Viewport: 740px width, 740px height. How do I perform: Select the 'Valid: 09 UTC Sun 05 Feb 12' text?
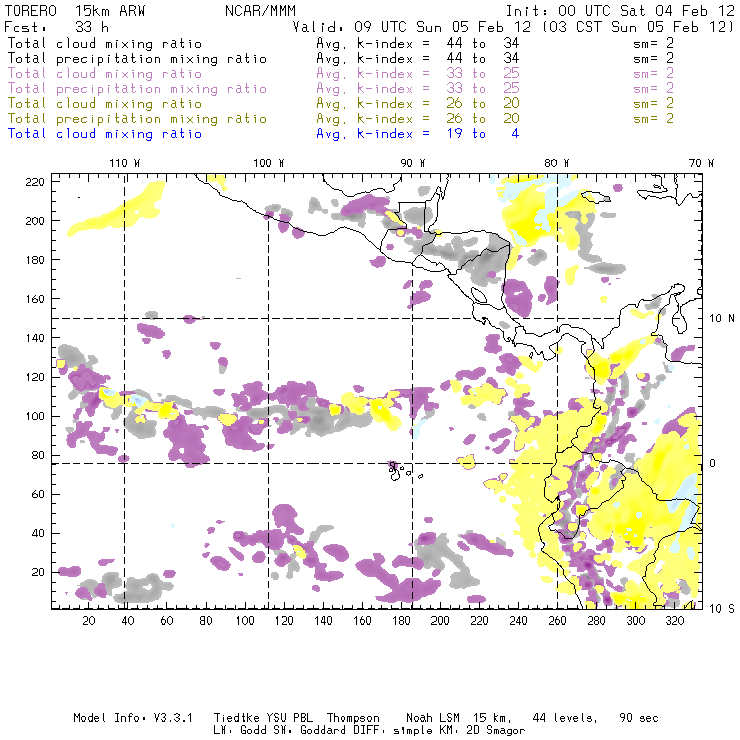411,27
